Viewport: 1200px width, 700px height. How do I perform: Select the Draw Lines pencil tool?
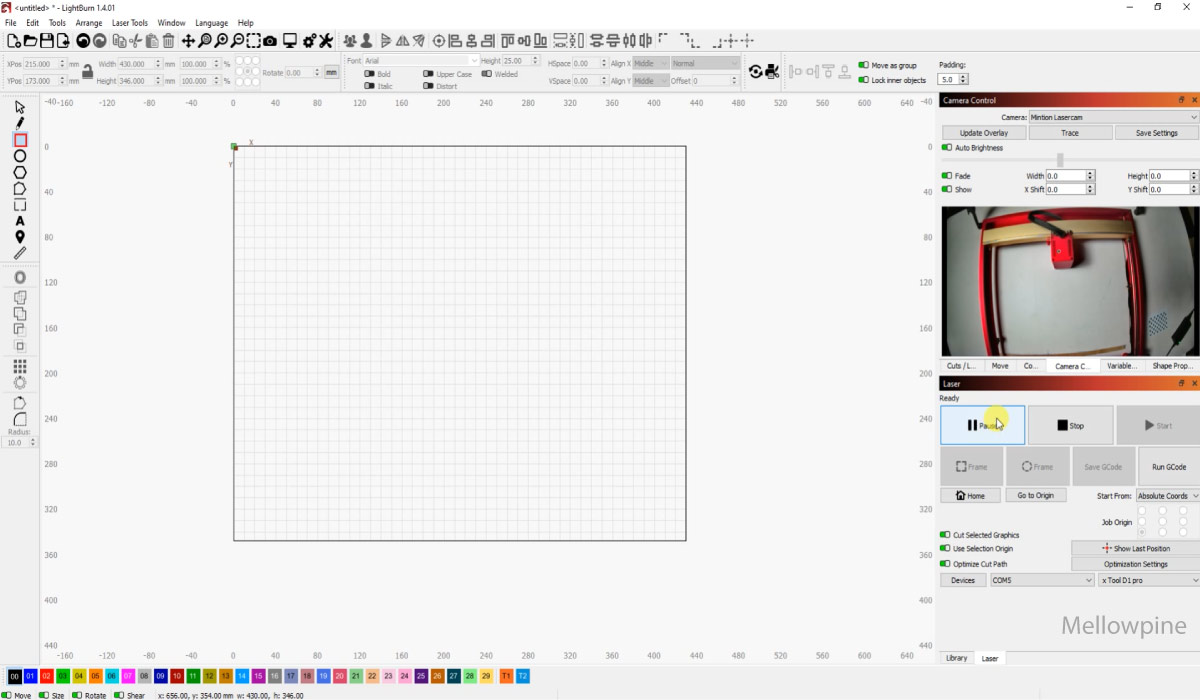(x=20, y=122)
